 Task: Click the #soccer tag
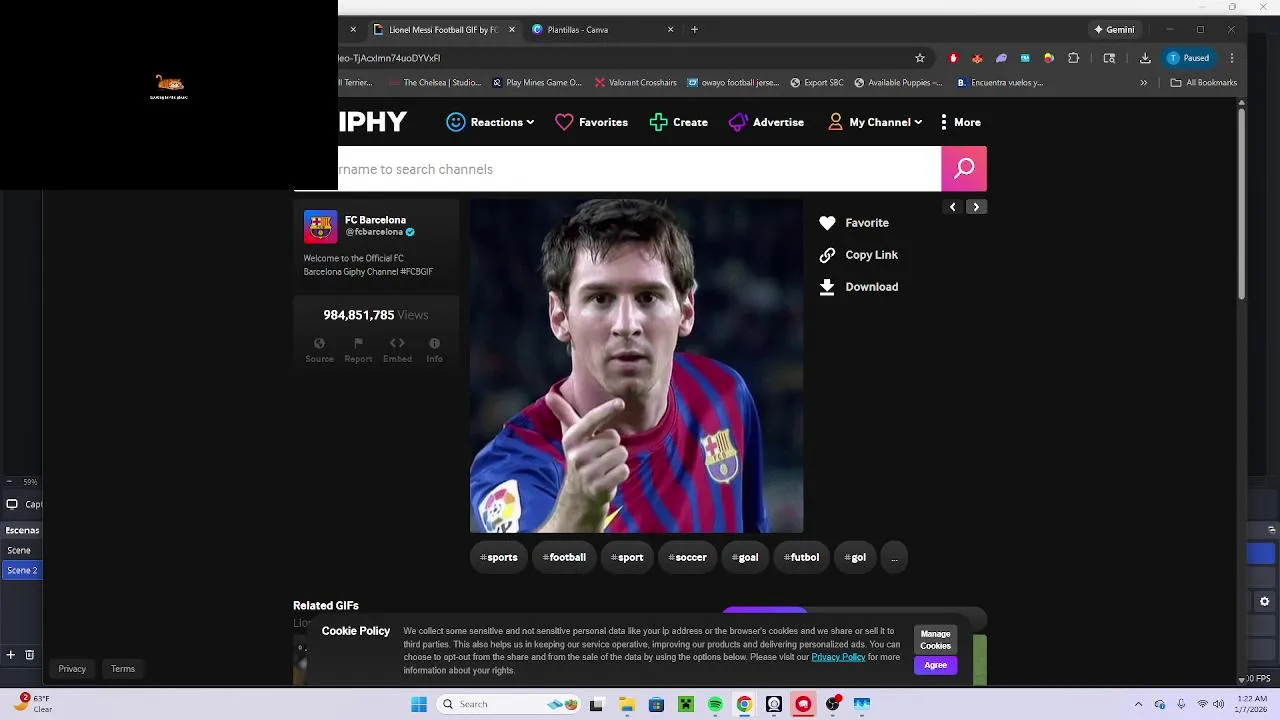pos(688,557)
